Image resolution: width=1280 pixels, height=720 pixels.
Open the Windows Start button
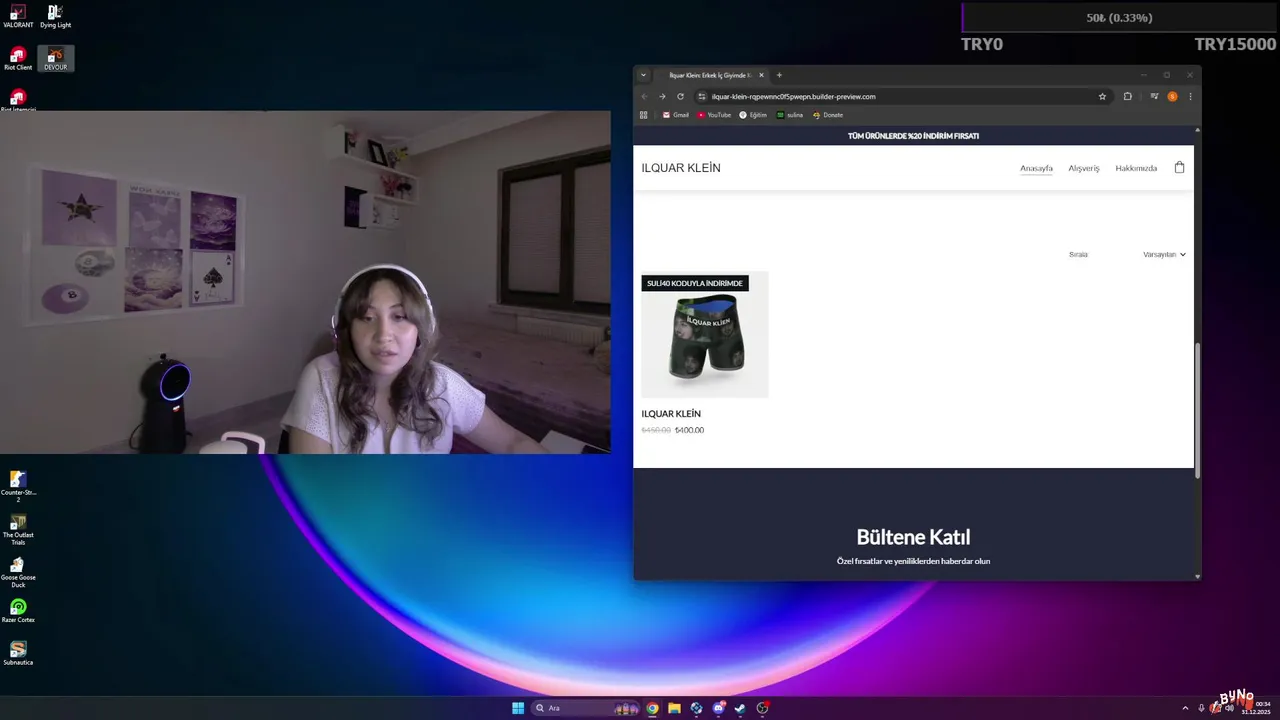518,708
